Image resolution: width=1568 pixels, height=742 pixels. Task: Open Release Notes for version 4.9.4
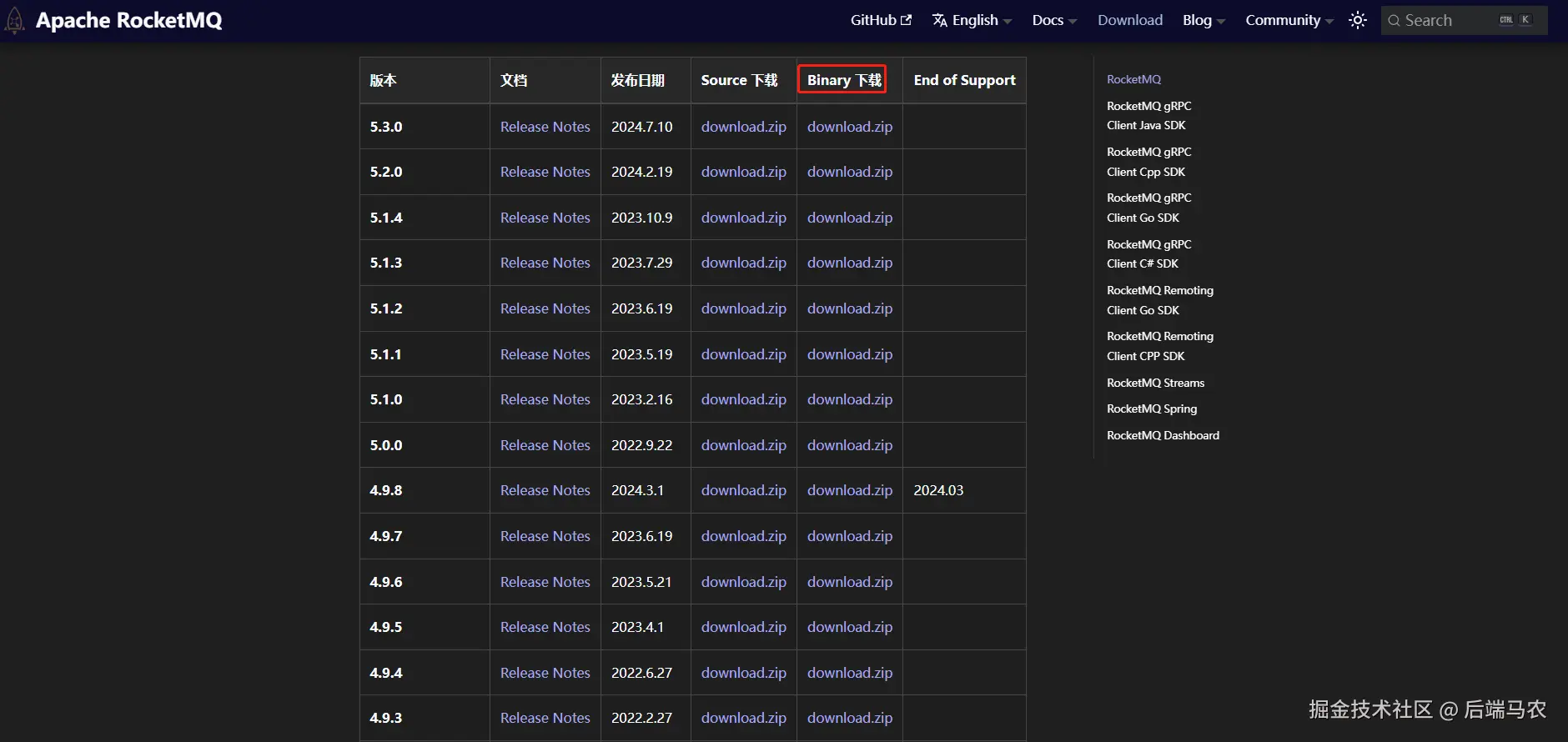pyautogui.click(x=545, y=673)
